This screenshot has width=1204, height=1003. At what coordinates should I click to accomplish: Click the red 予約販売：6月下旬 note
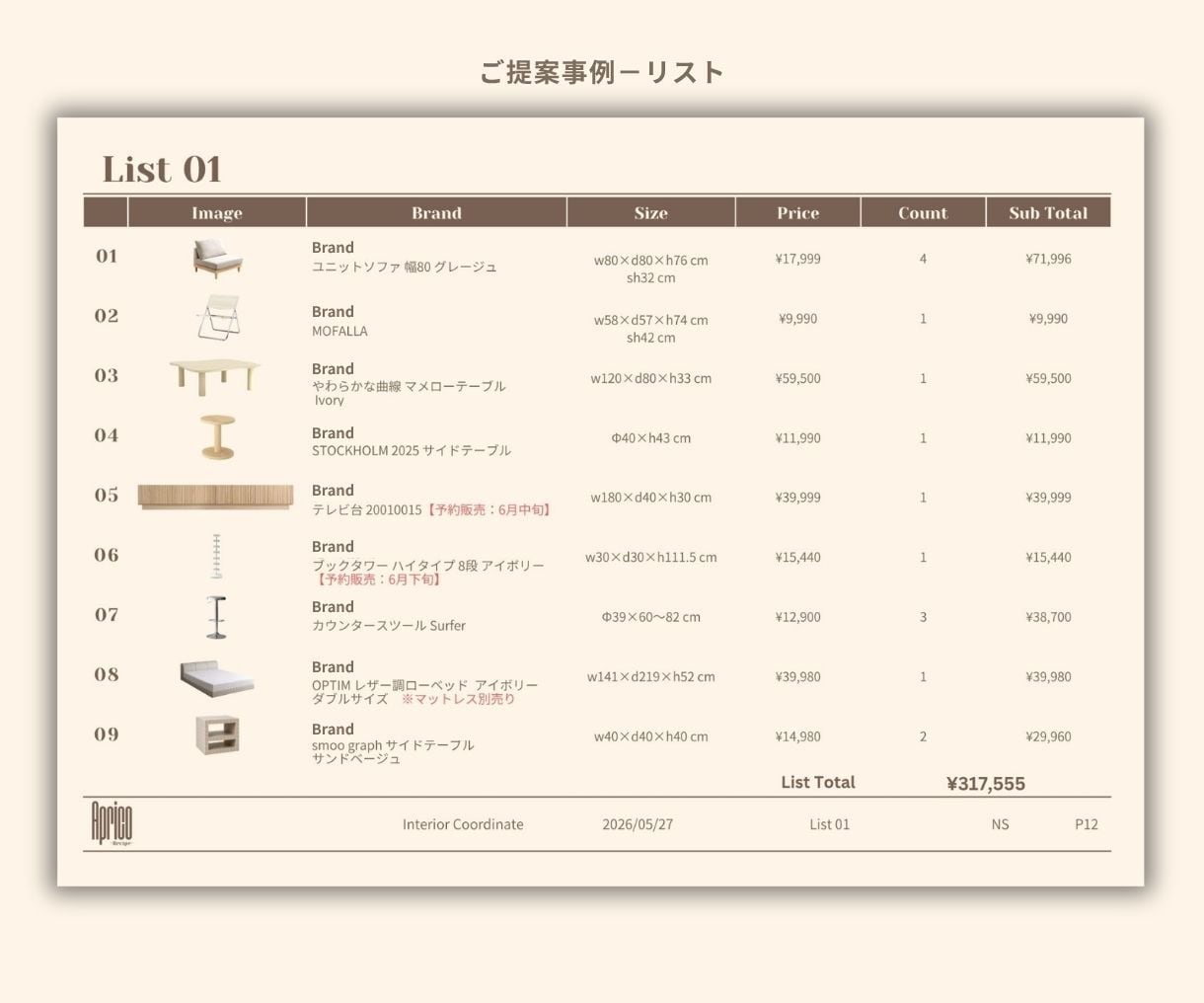pyautogui.click(x=379, y=579)
